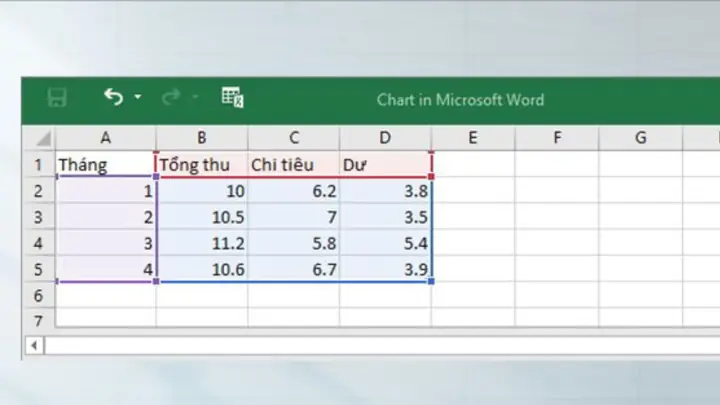Click the cell with value 5.8

[294, 243]
